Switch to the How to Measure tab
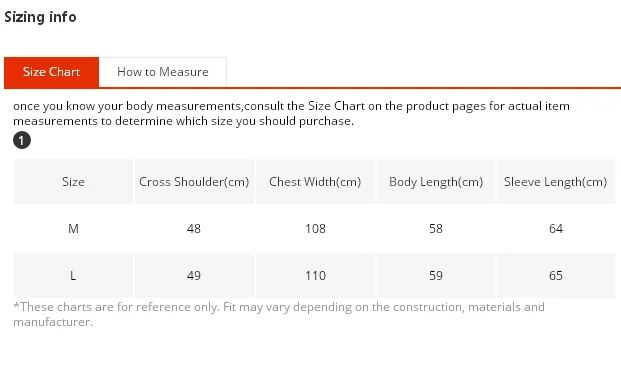 [163, 72]
